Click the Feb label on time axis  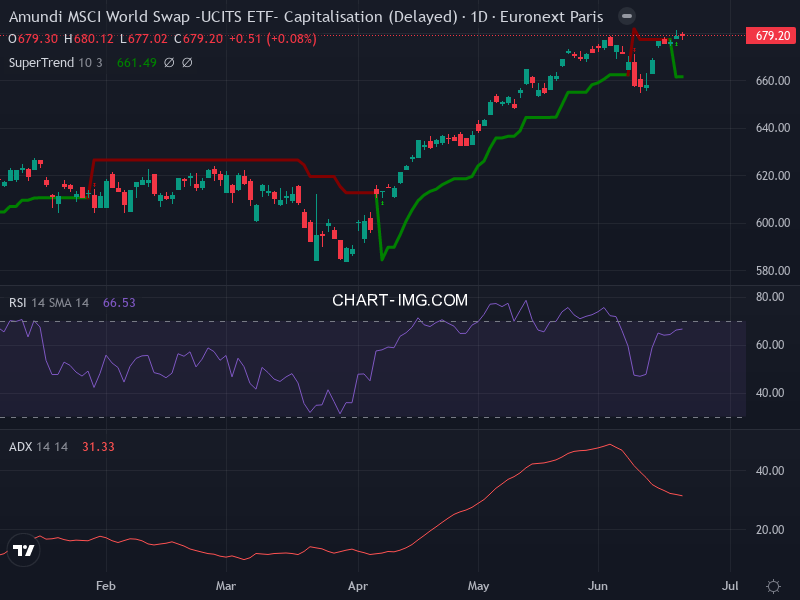(106, 586)
